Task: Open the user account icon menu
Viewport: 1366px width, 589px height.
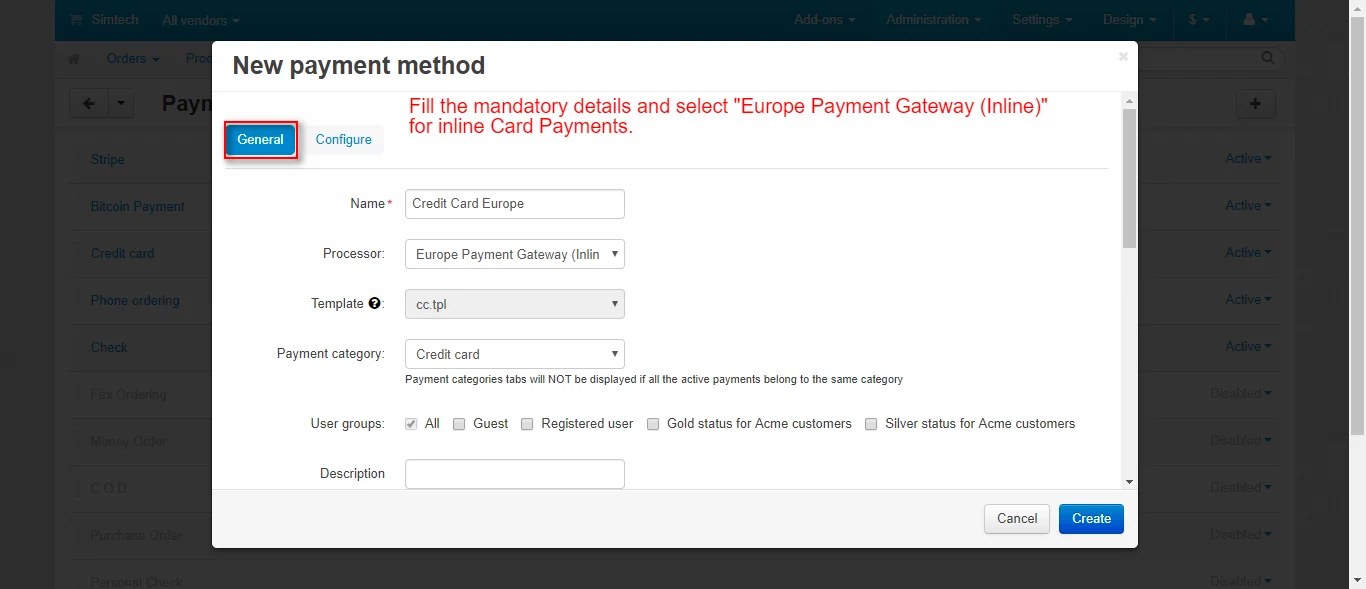Action: tap(1254, 20)
